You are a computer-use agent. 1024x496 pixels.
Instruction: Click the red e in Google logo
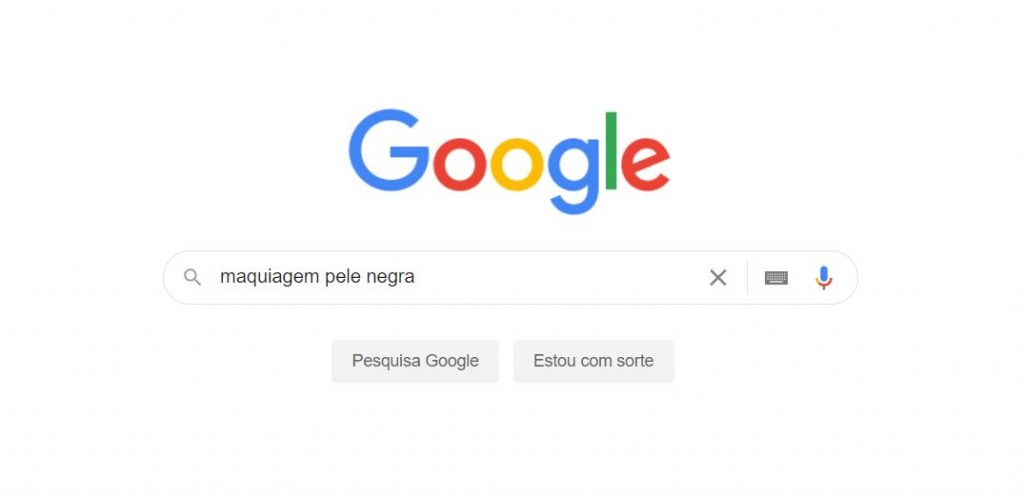click(645, 164)
